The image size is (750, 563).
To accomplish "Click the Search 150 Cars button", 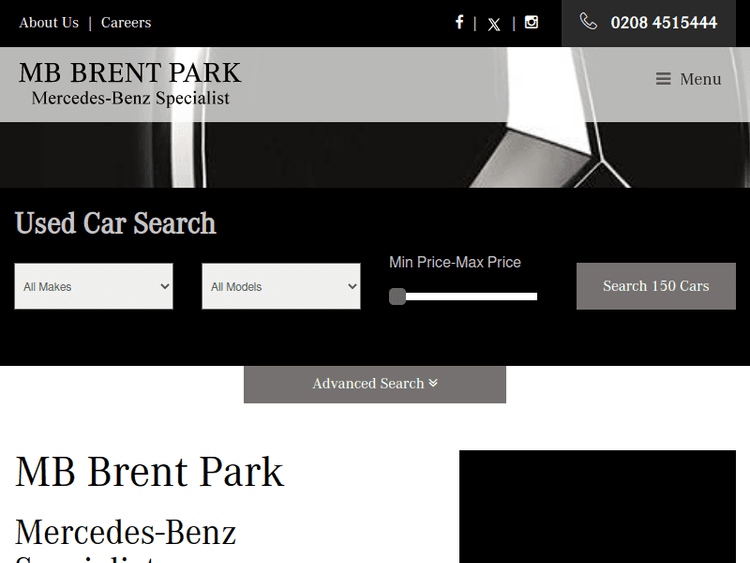I will pyautogui.click(x=656, y=286).
